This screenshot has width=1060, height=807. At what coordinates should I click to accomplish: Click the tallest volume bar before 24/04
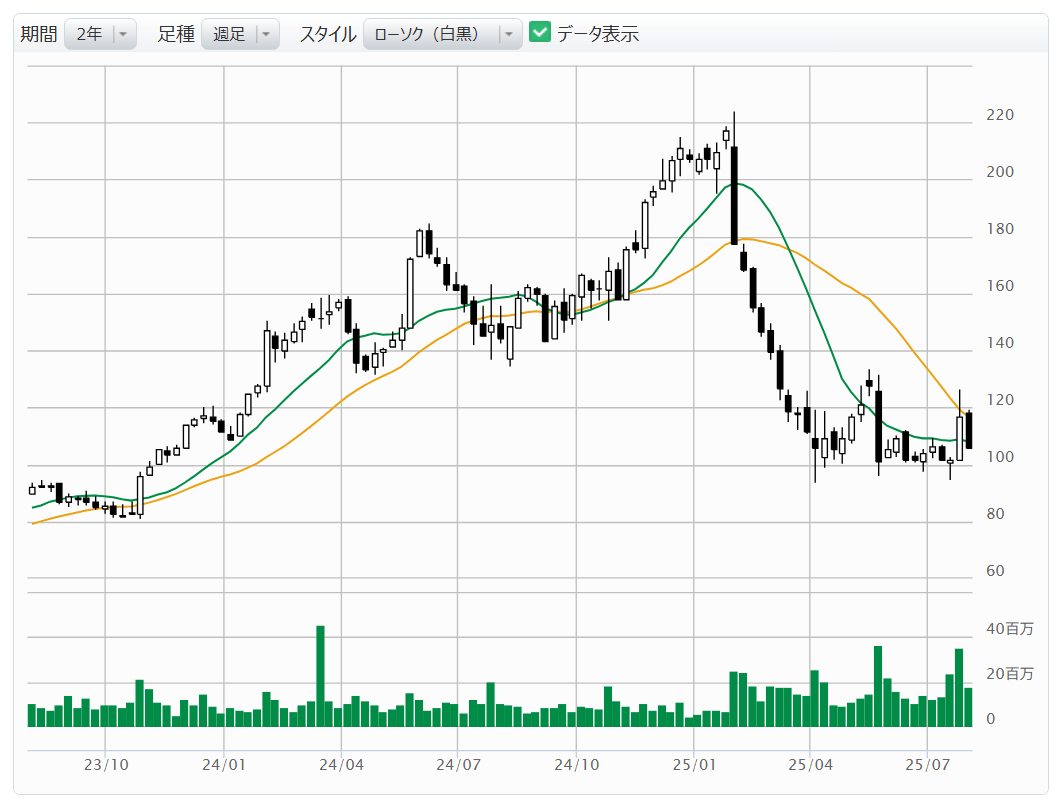coord(320,676)
